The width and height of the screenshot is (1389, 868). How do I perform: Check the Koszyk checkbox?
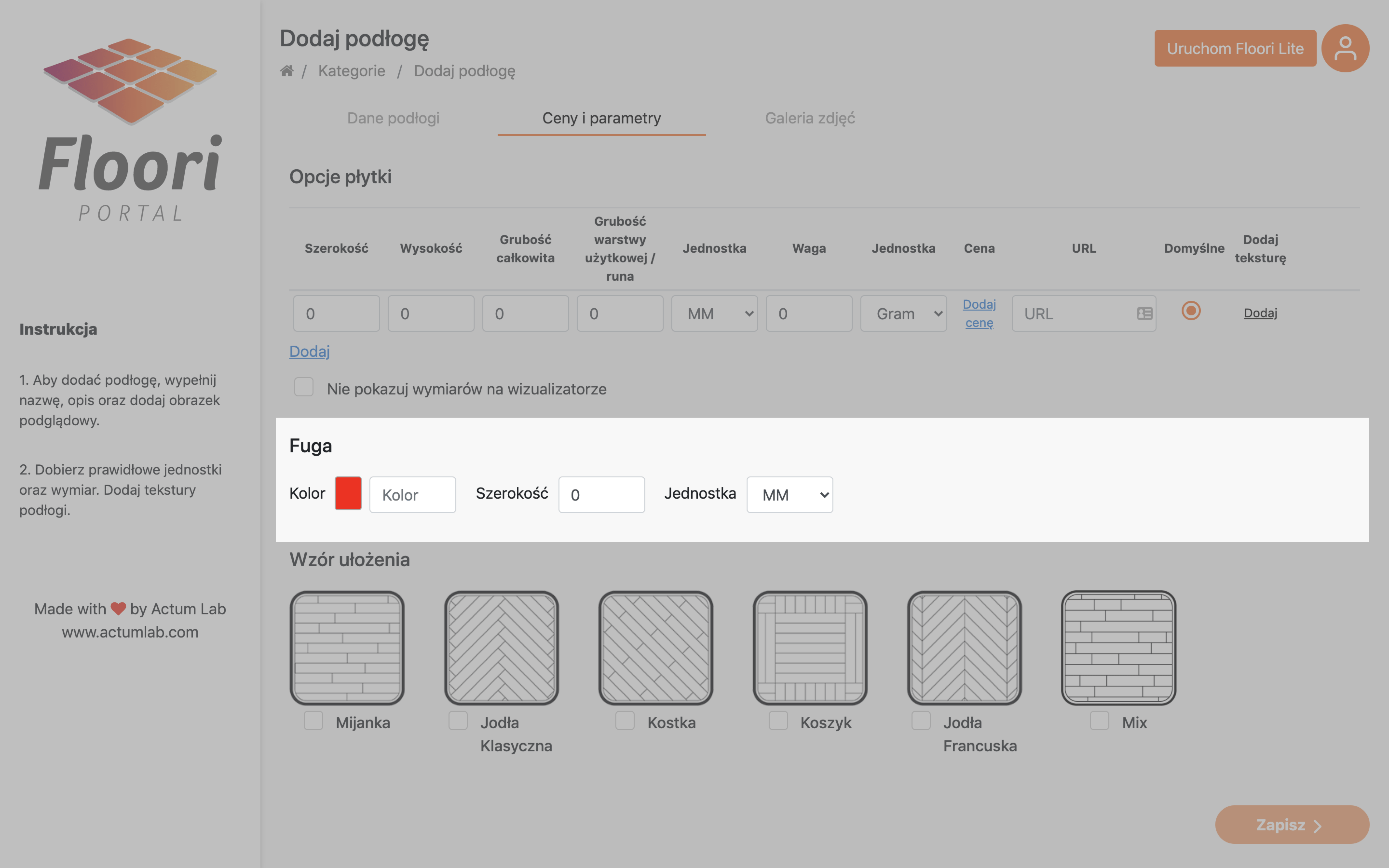(x=778, y=720)
